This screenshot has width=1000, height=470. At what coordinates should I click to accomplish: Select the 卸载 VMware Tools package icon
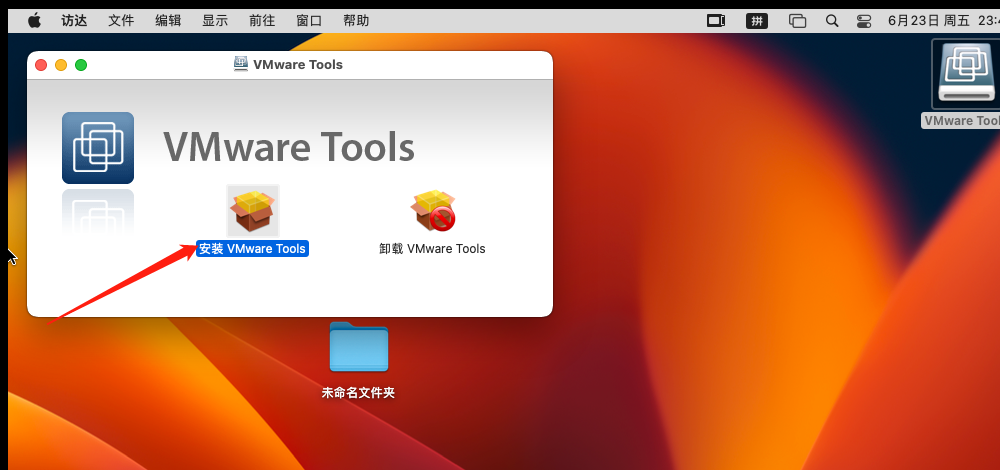click(433, 211)
